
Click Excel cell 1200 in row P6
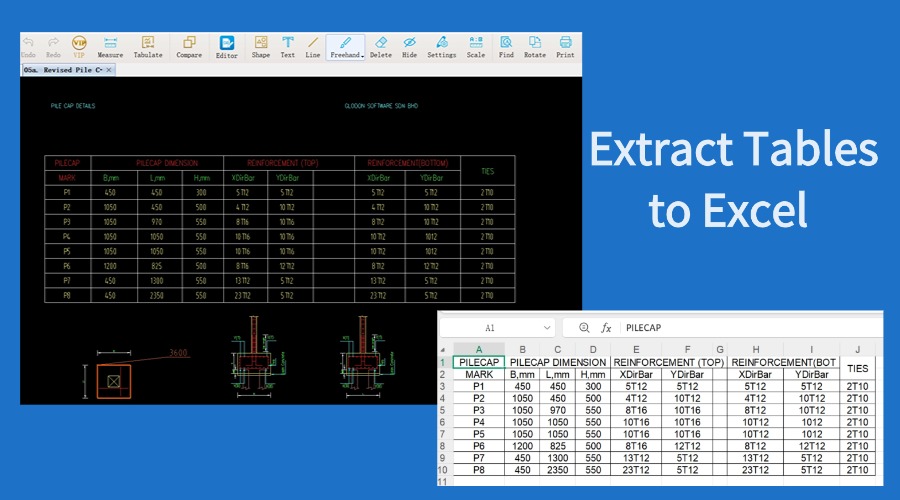522,445
